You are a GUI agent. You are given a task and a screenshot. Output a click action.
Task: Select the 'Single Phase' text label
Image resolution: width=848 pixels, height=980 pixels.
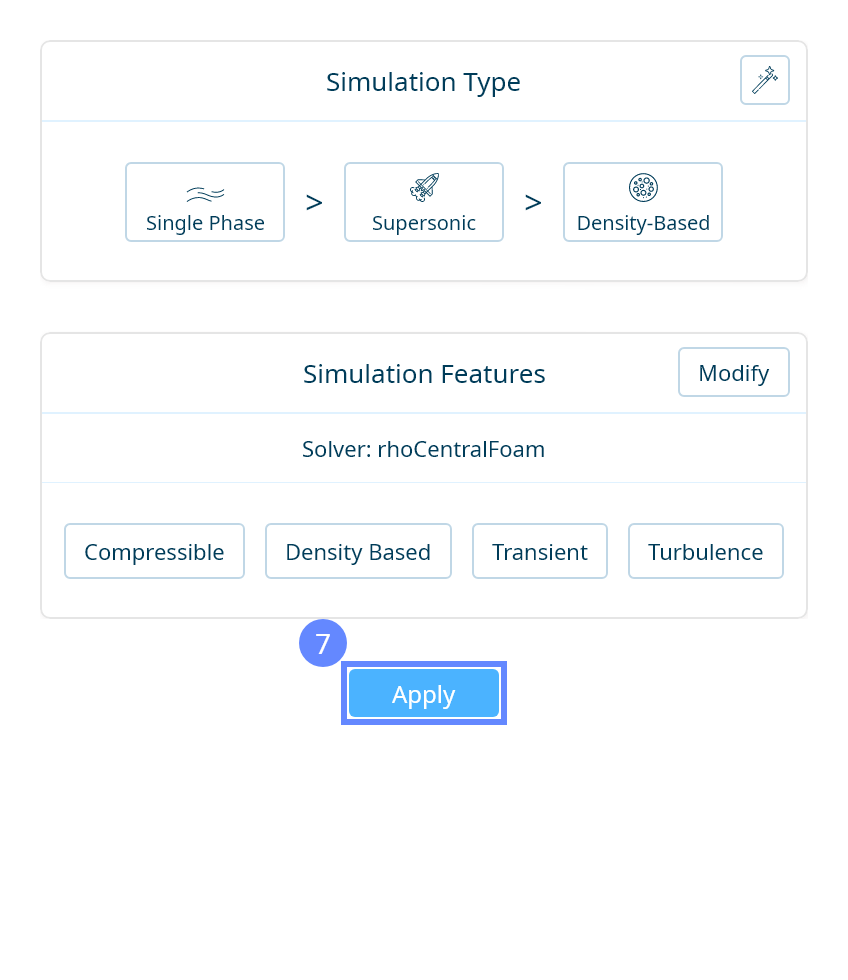[x=205, y=223]
